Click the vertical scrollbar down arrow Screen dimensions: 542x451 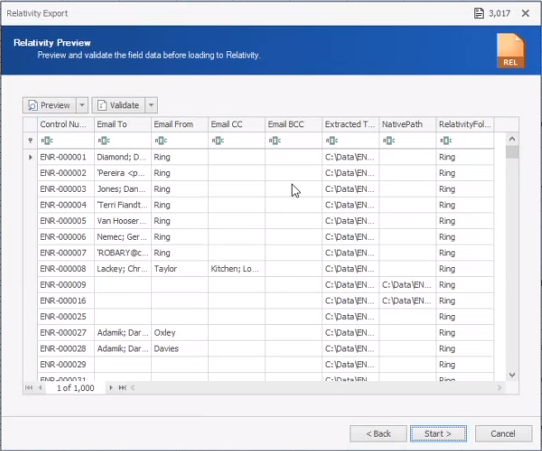point(512,375)
